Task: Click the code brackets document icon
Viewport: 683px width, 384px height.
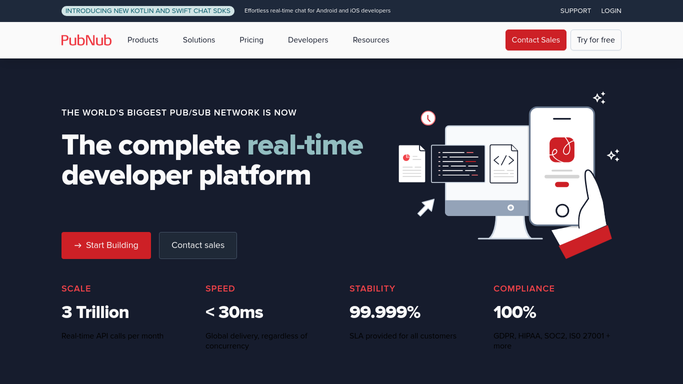Action: (504, 164)
